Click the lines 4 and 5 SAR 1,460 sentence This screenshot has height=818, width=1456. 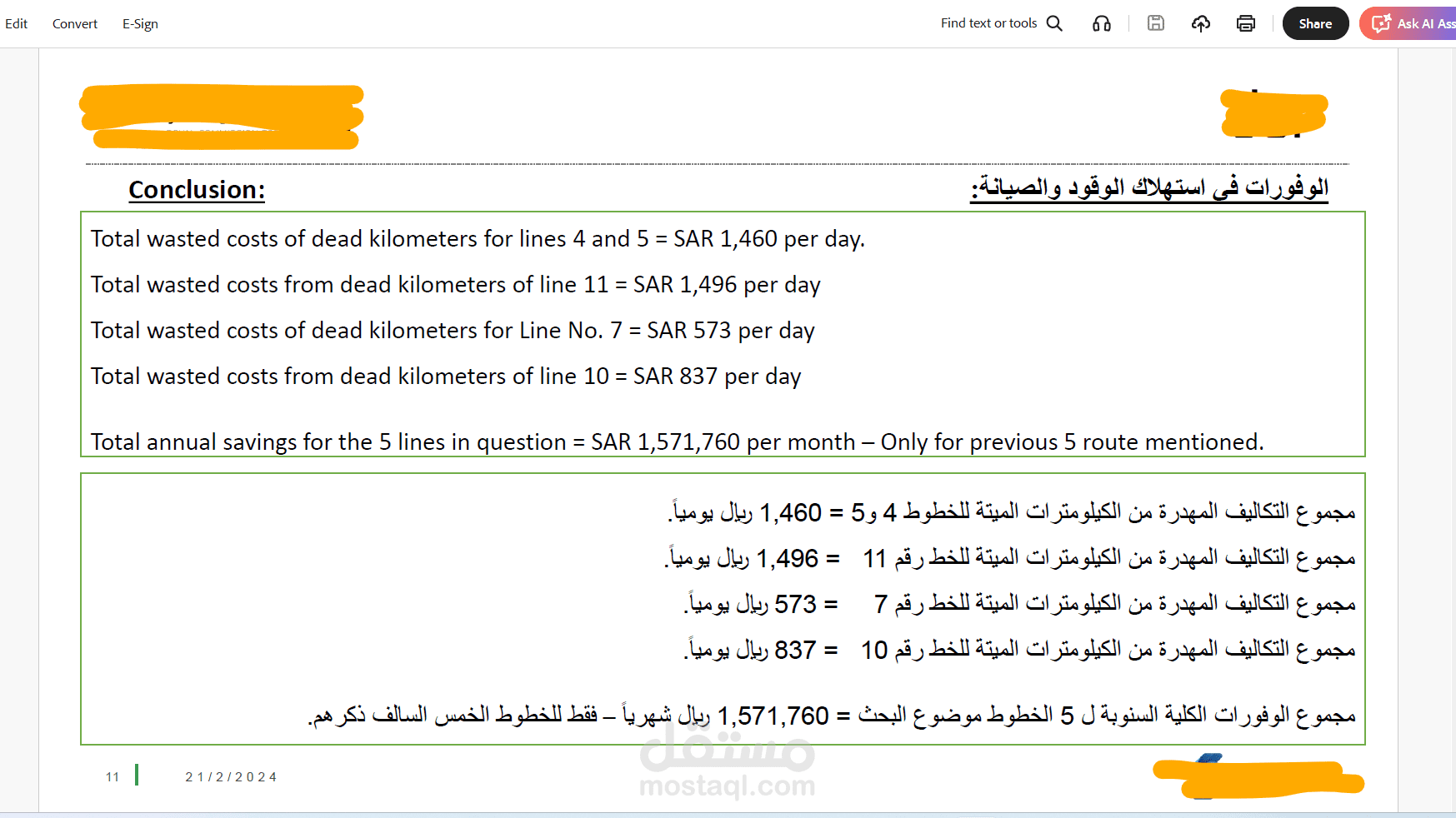pos(478,239)
